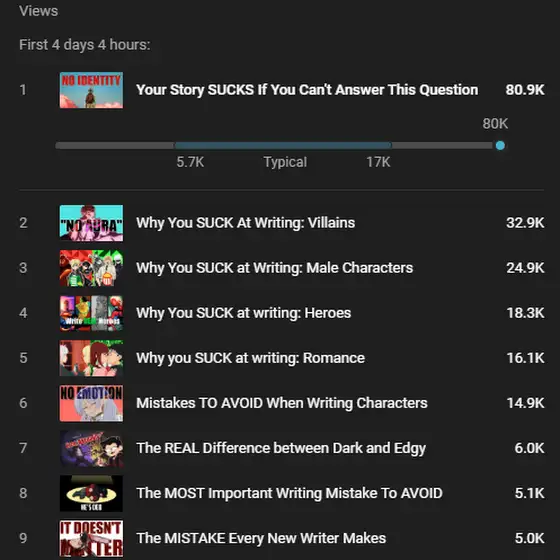Open the 'NO EMOTION' video thumbnail
Viewport: 560px width, 560px height.
coord(91,403)
